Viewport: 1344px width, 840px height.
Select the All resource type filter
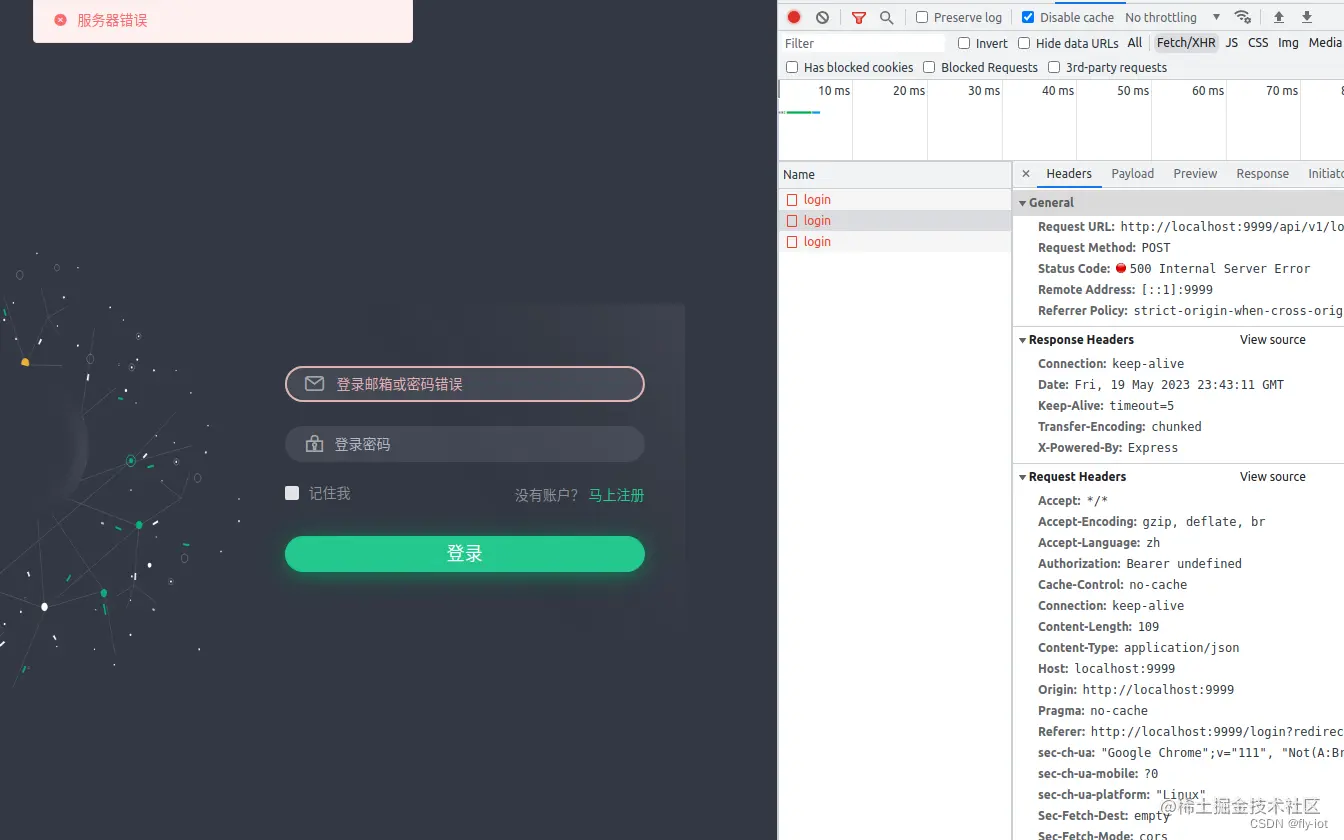click(1135, 43)
